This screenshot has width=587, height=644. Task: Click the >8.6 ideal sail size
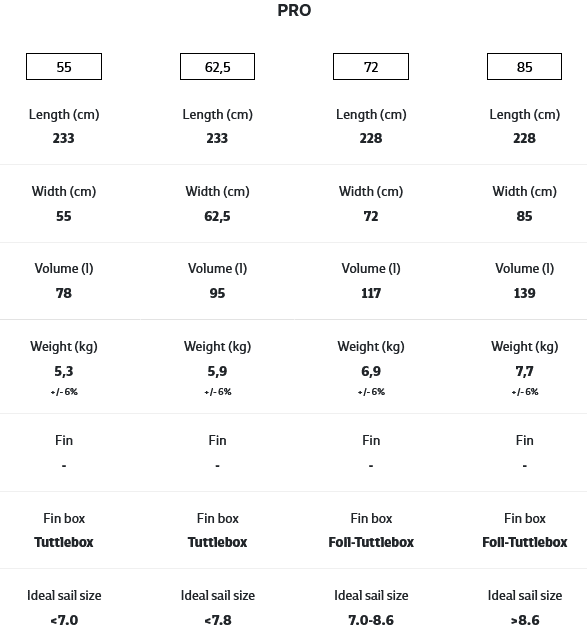(525, 620)
